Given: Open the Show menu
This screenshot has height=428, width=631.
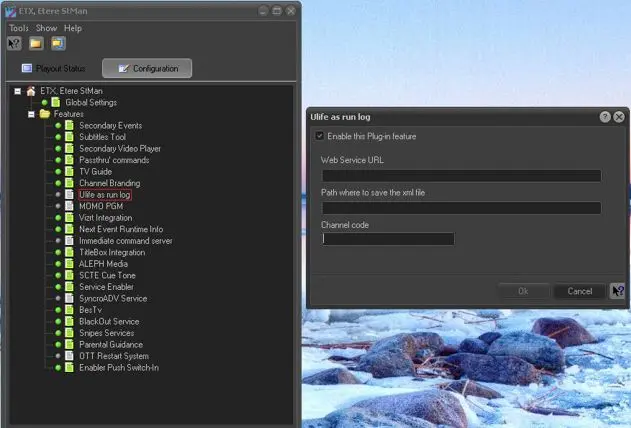Looking at the screenshot, I should pos(46,28).
